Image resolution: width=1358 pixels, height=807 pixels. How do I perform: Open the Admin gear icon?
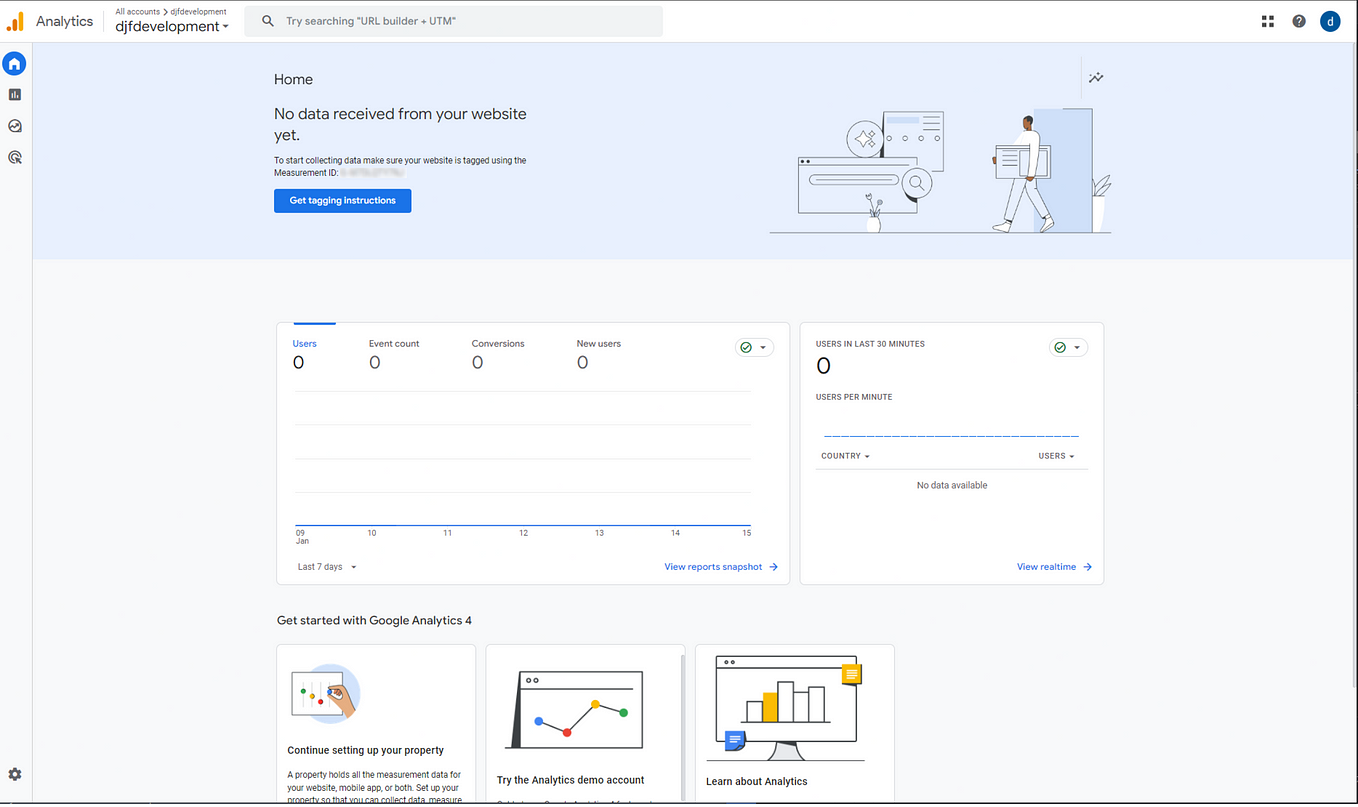pyautogui.click(x=15, y=774)
